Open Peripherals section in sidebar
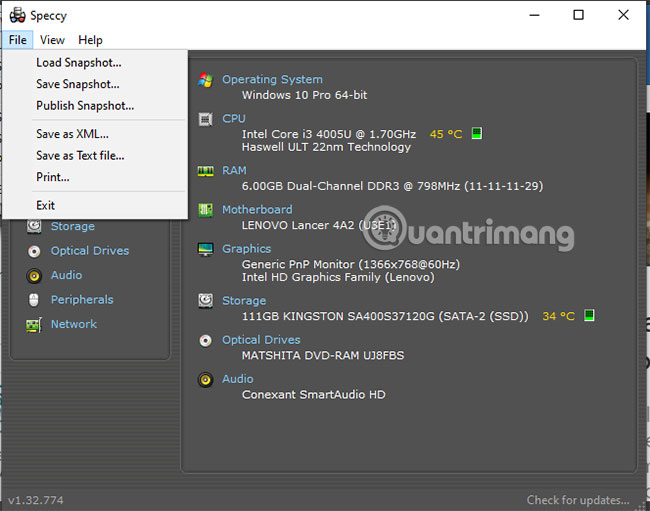Image resolution: width=650 pixels, height=511 pixels. point(82,300)
